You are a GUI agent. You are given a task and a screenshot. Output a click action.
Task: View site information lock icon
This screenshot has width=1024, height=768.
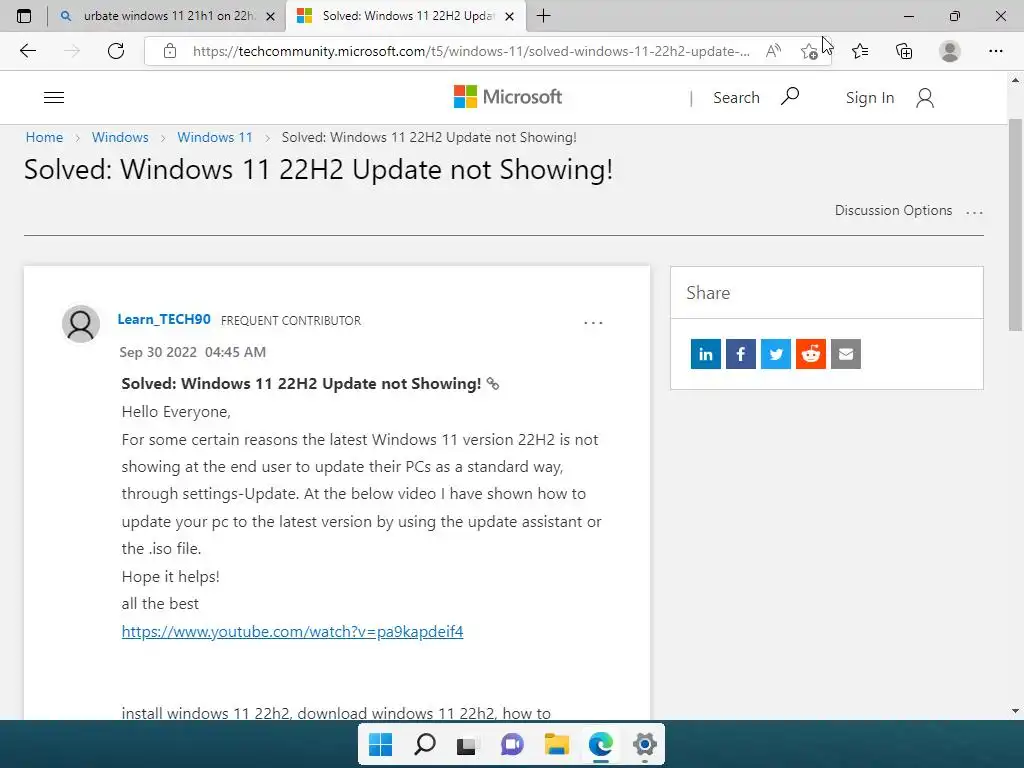170,51
